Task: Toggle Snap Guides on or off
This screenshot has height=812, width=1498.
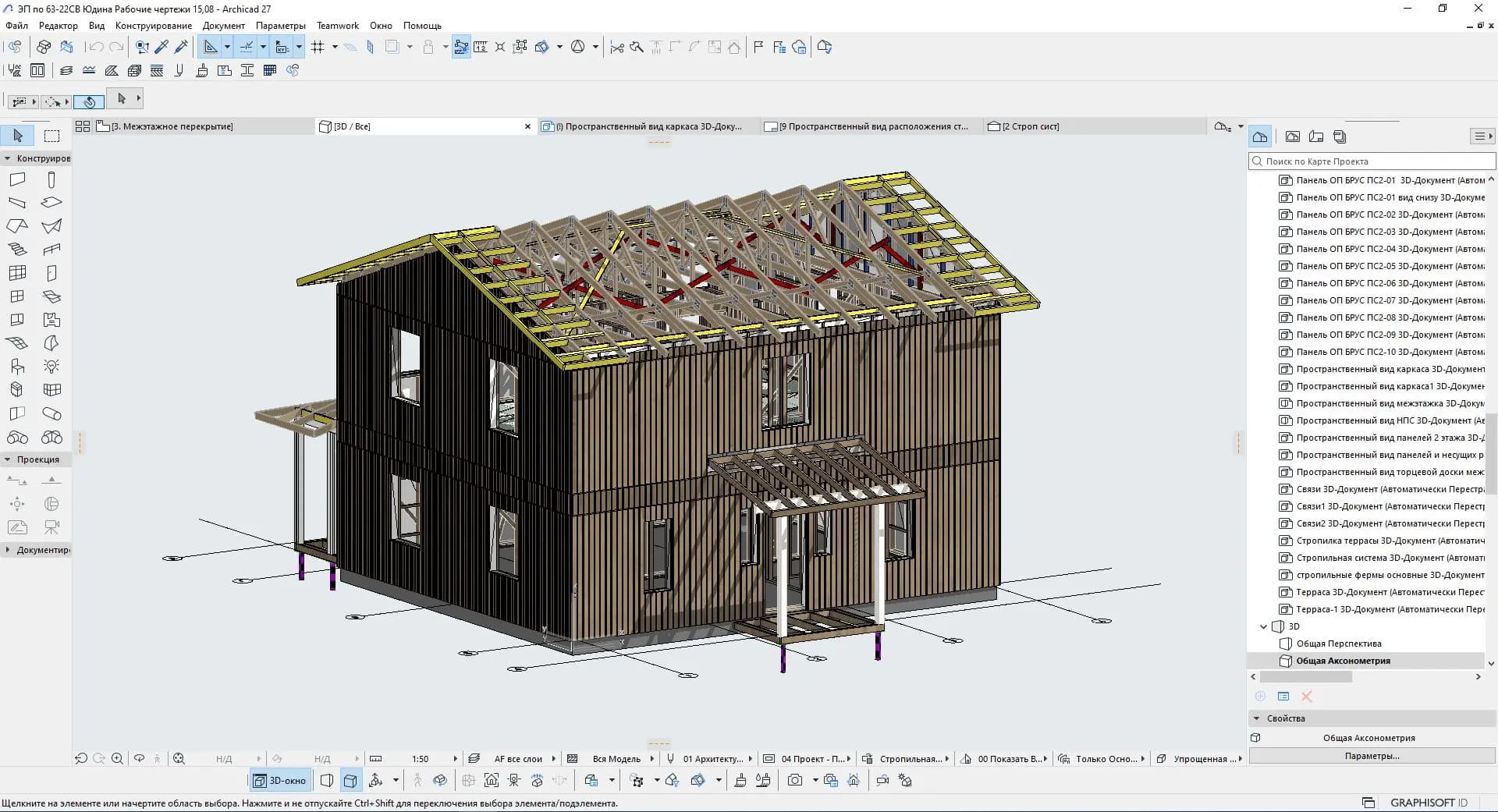Action: click(247, 47)
